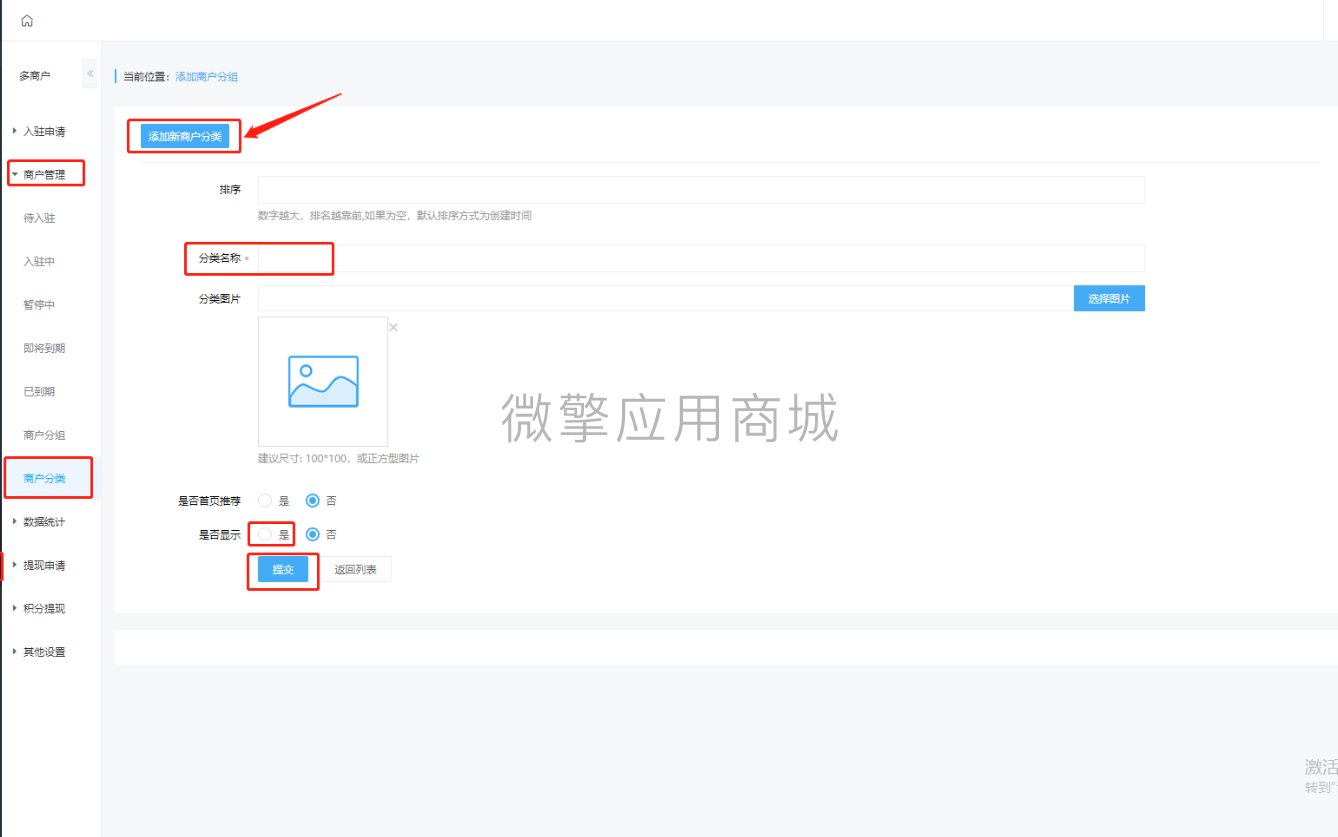The image size is (1338, 837).
Task: Click the 多商户 sidebar title
Action: coord(35,75)
